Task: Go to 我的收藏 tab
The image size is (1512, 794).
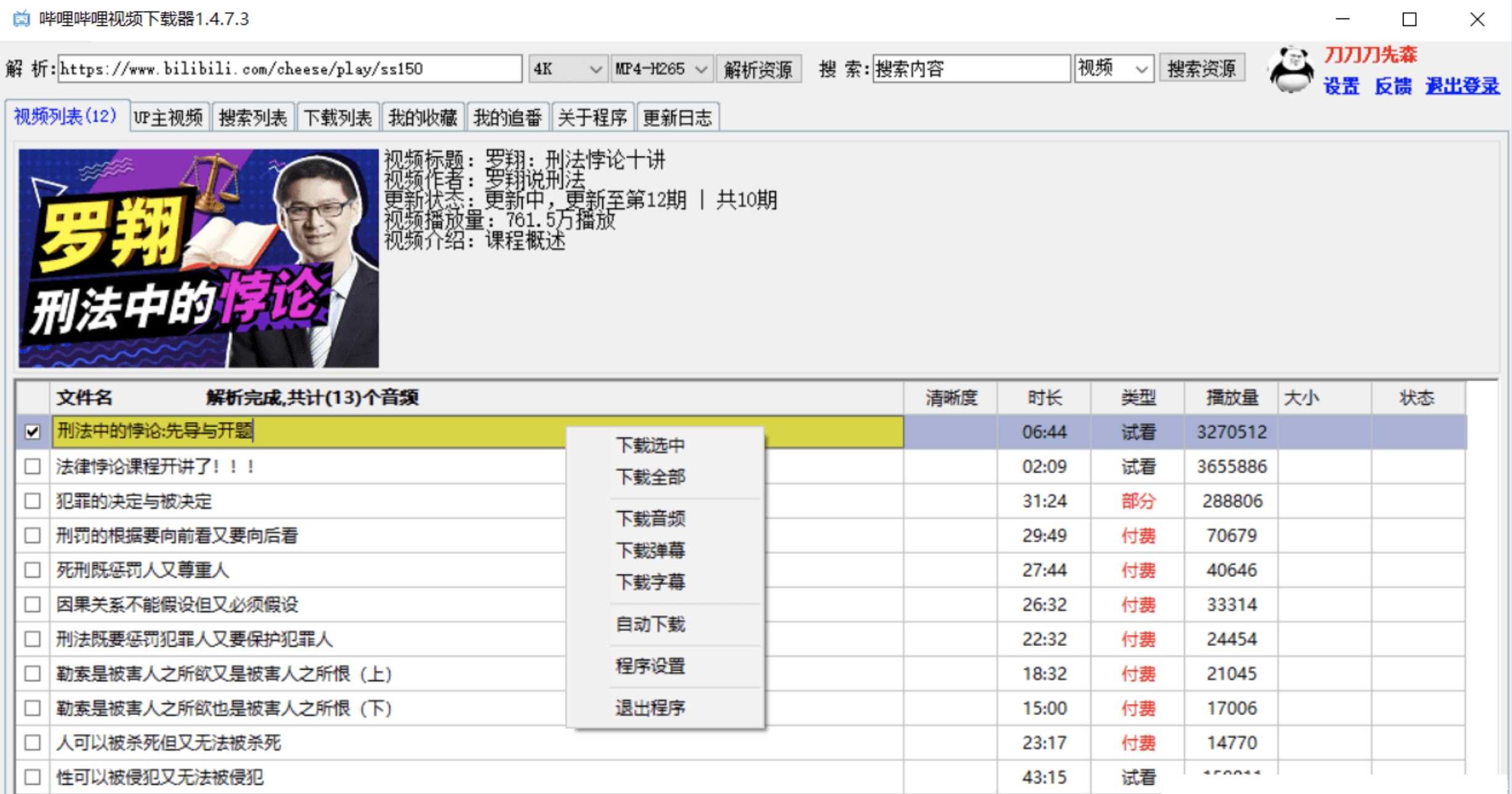Action: click(x=423, y=117)
